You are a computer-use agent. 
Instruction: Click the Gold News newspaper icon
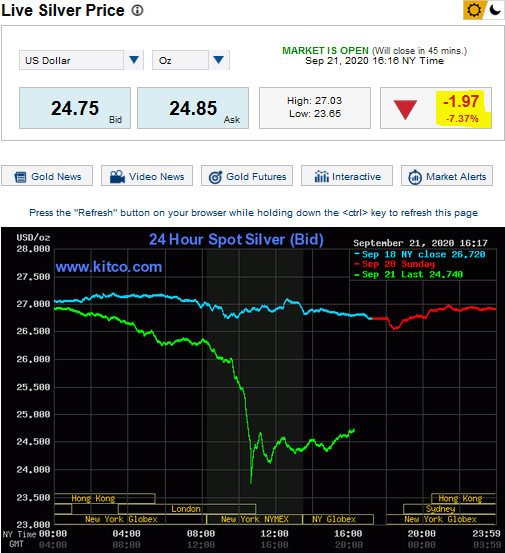point(20,177)
